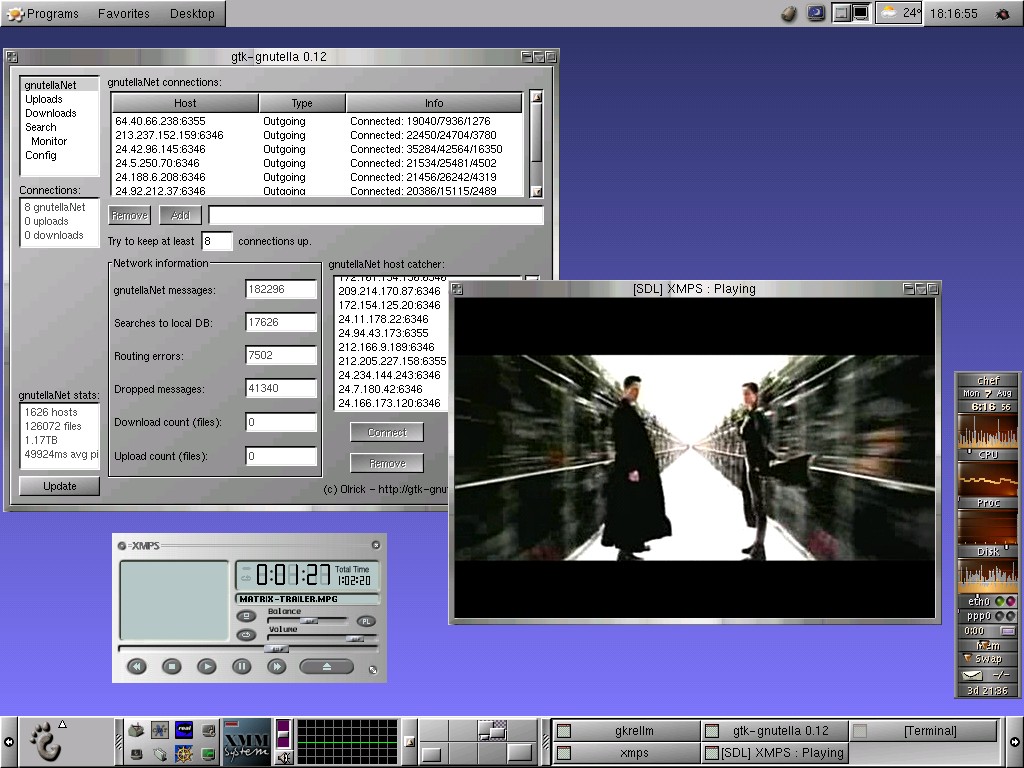Launch RealPlayer from the panel
Viewport: 1024px width, 768px height.
coord(184,729)
